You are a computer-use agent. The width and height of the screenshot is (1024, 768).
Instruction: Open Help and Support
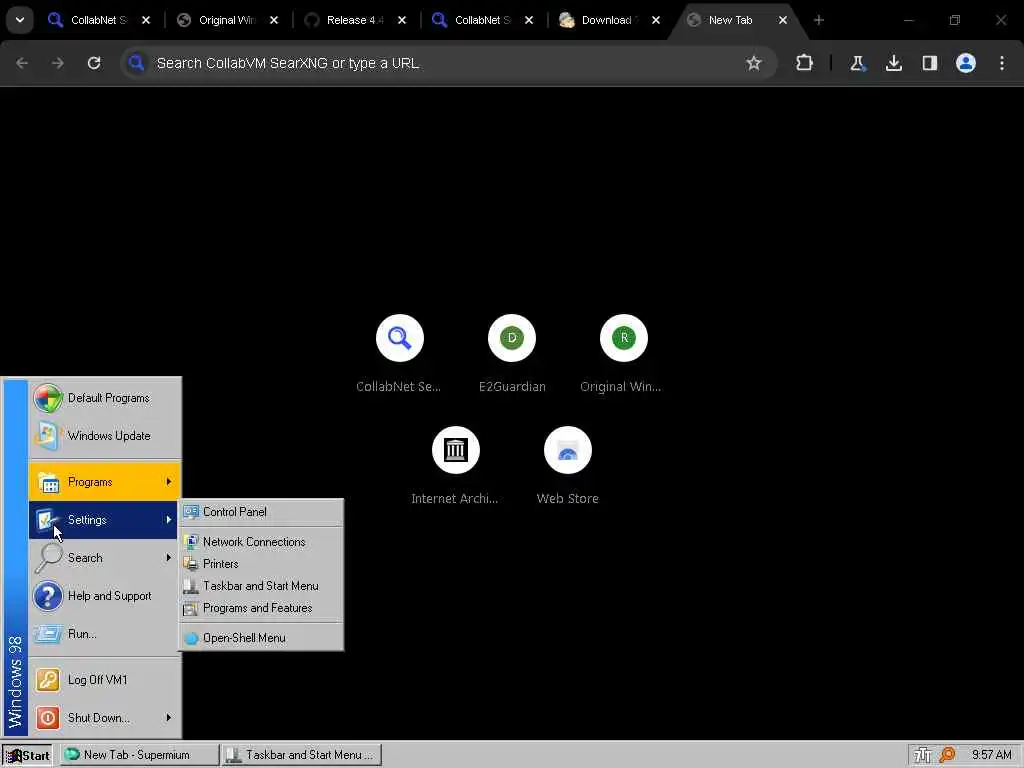[x=104, y=596]
